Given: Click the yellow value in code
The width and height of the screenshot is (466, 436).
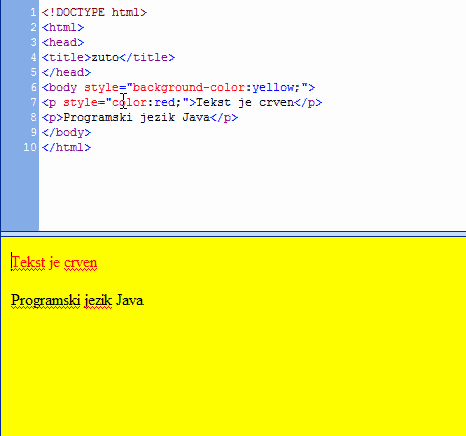Looking at the screenshot, I should point(273,87).
